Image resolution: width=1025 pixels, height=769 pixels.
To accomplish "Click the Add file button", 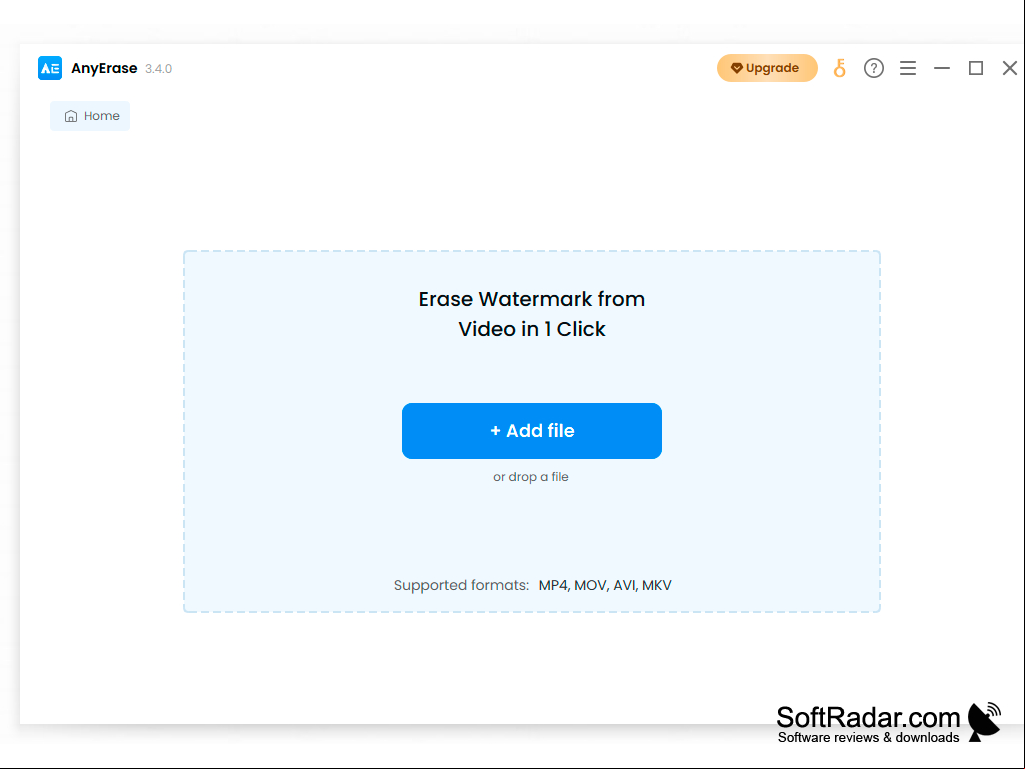I will point(531,430).
